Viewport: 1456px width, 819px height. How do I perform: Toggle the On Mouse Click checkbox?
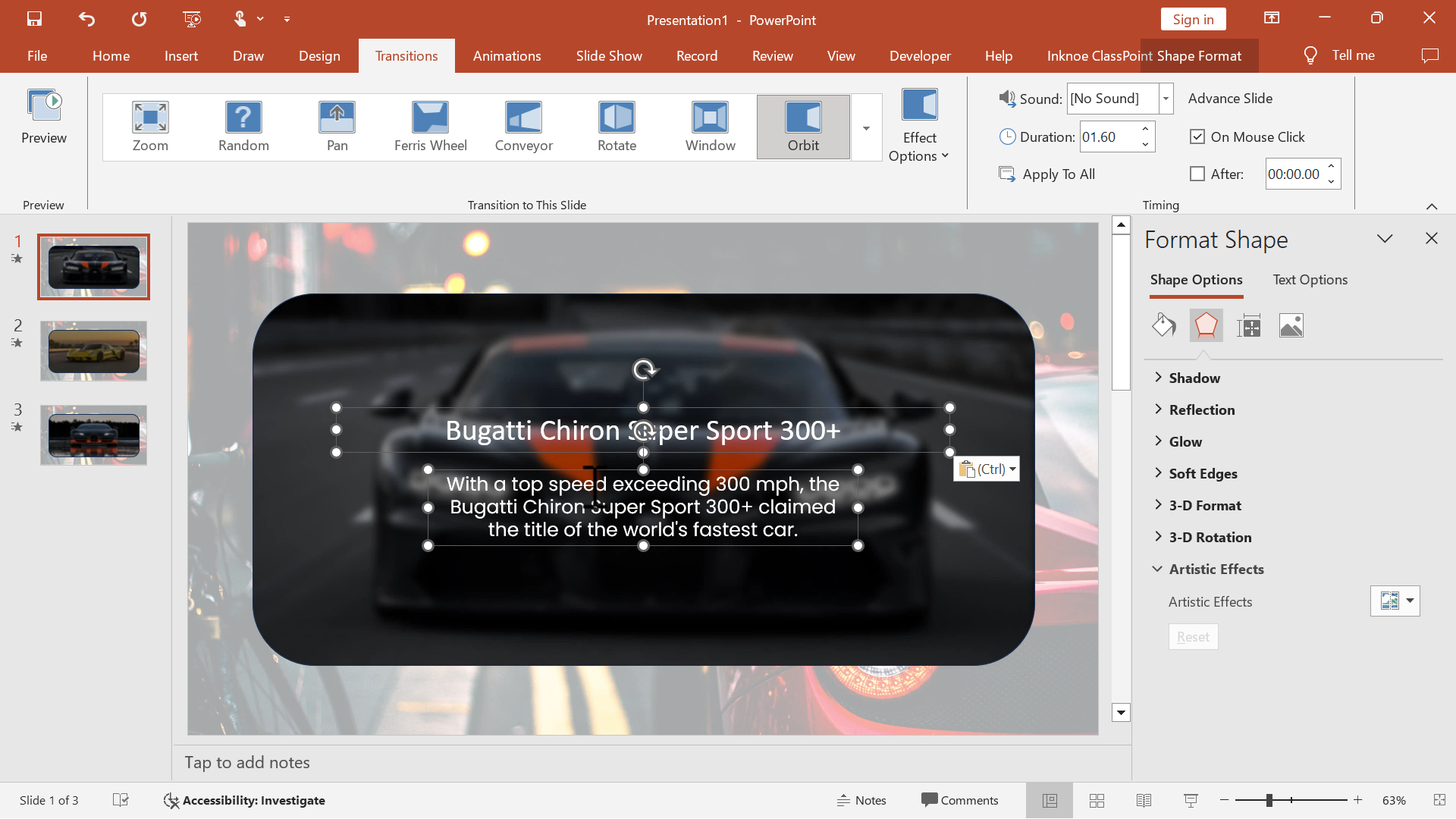(x=1196, y=137)
